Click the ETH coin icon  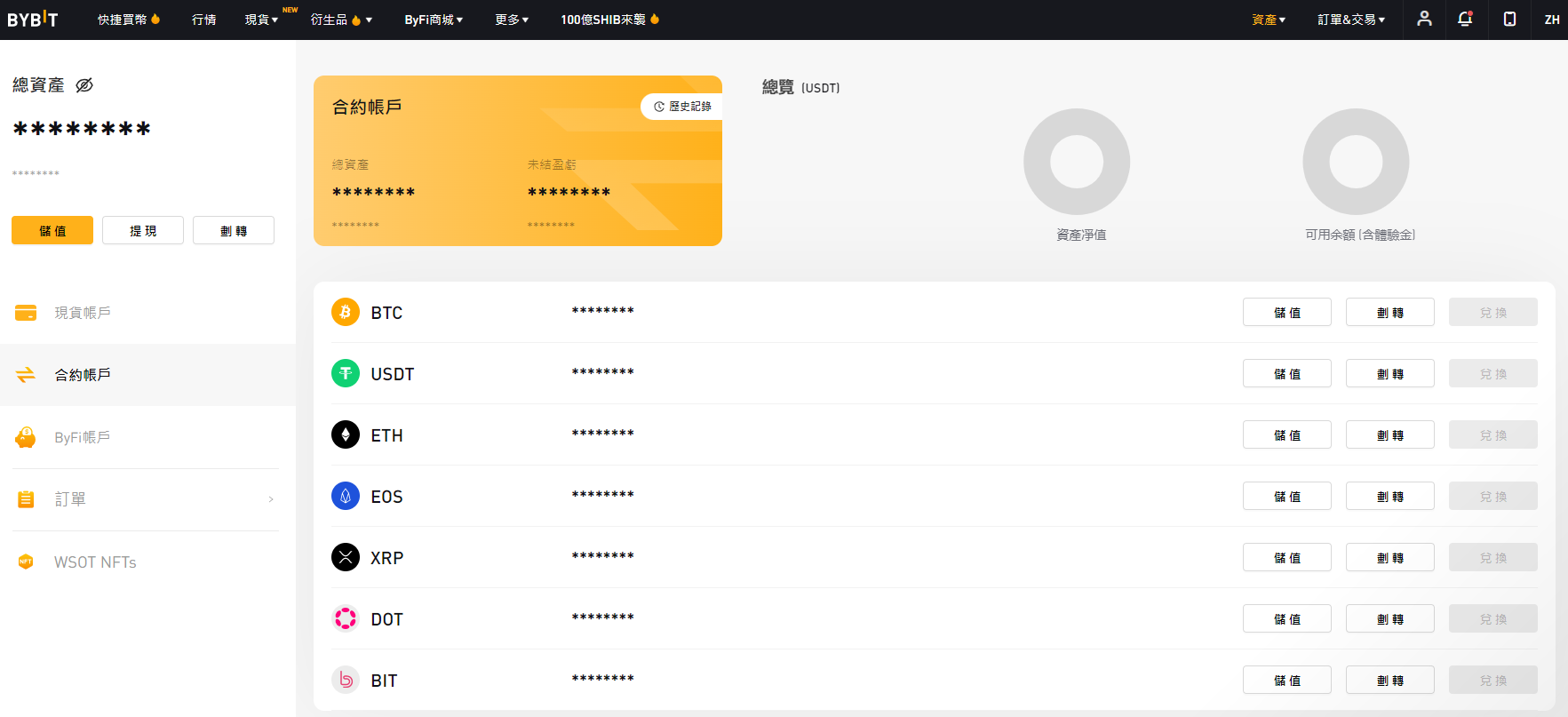[346, 434]
